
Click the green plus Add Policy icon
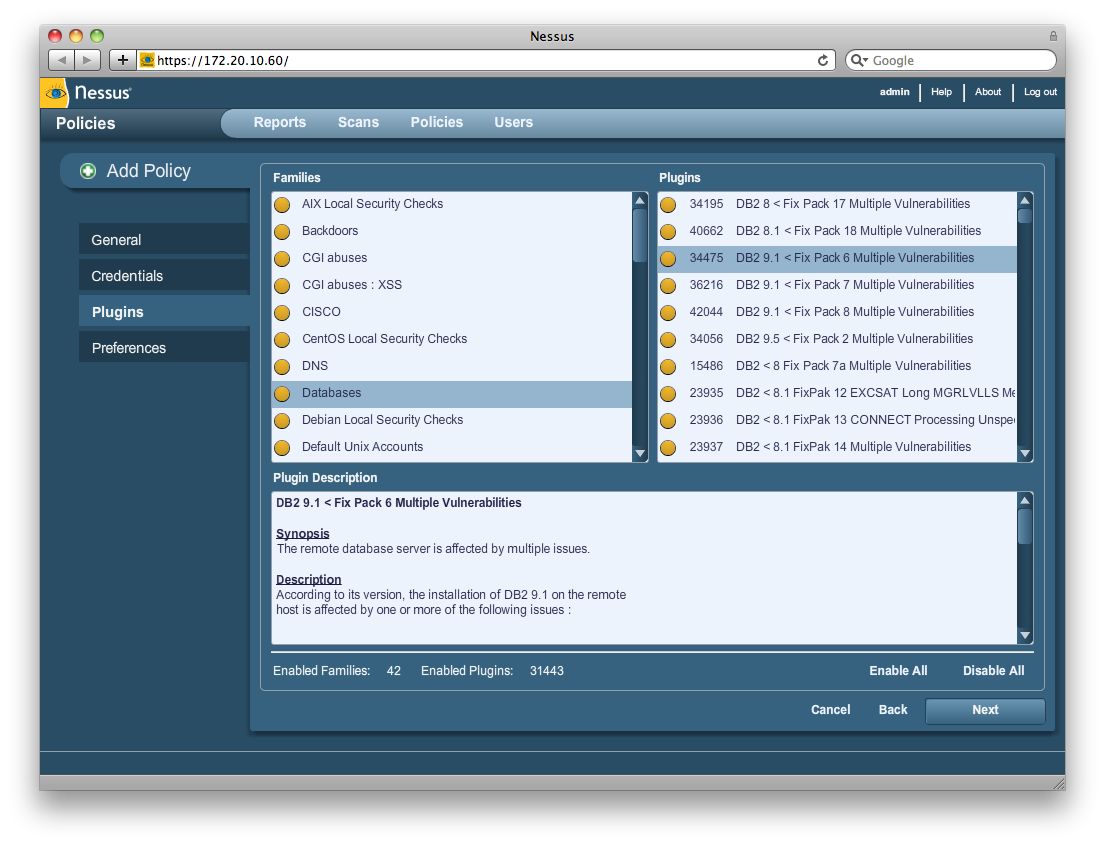[87, 171]
